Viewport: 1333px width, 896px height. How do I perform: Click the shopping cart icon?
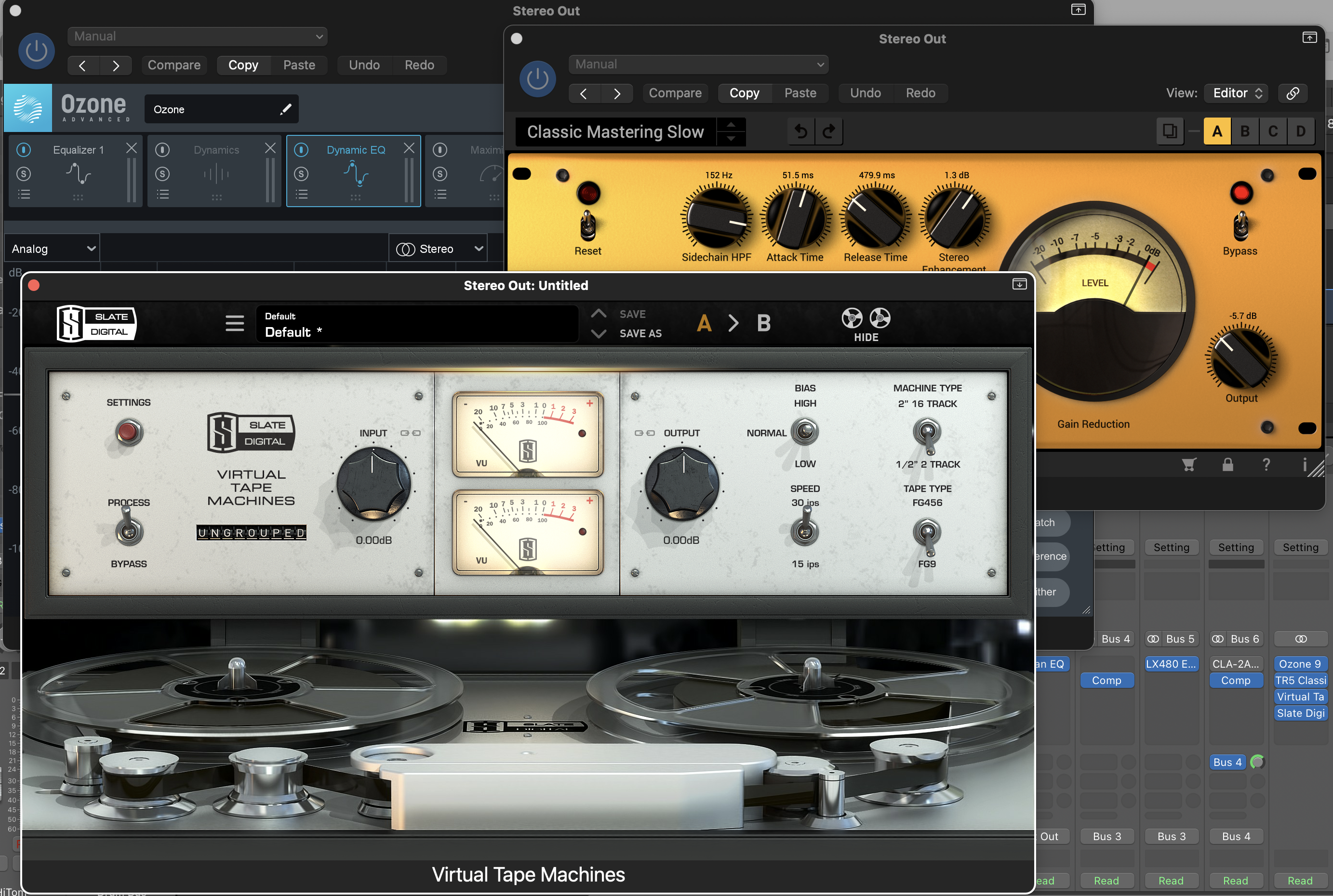(1189, 464)
